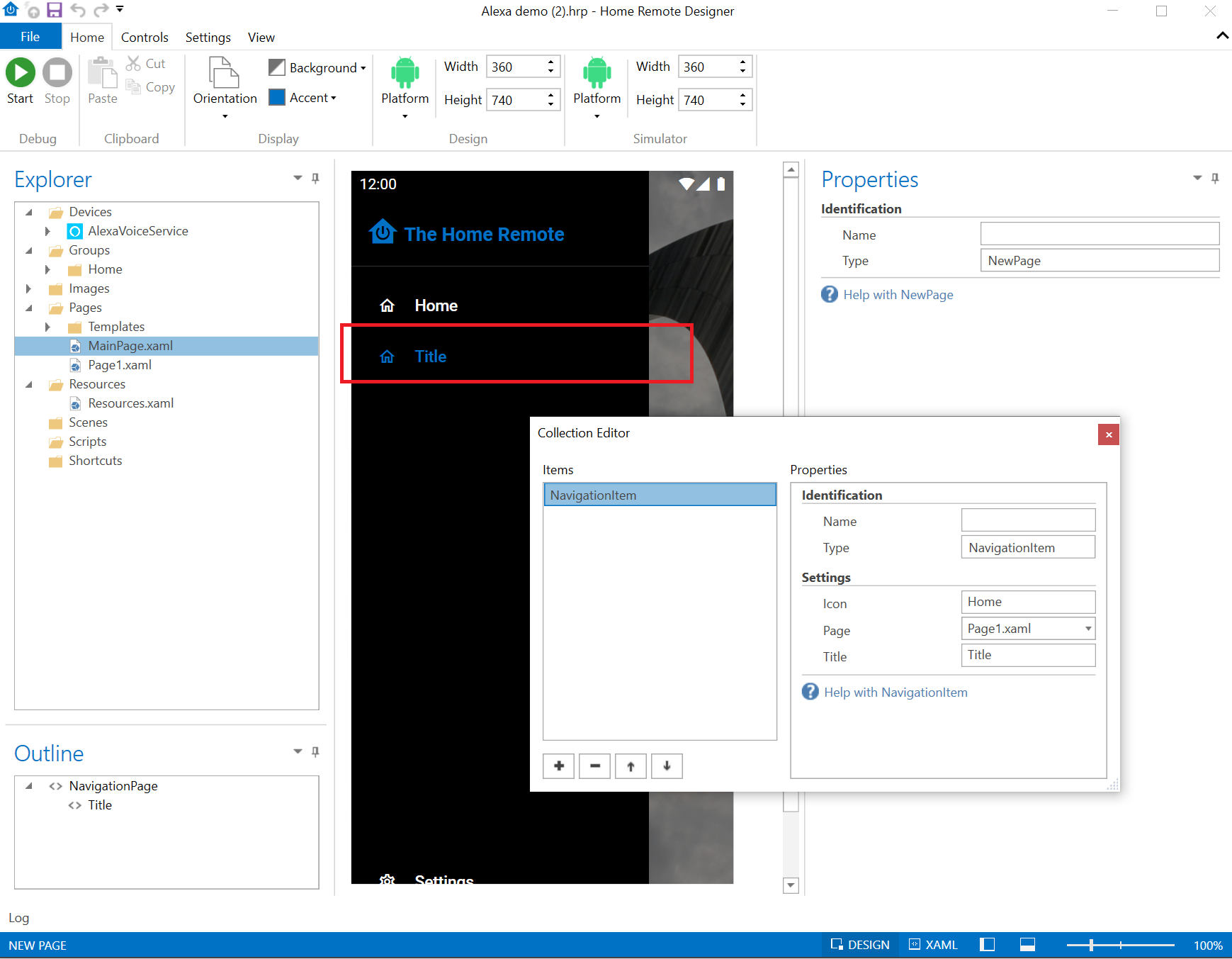Viewport: 1232px width, 959px height.
Task: Click the designer scrollbar down arrow
Action: [x=791, y=885]
